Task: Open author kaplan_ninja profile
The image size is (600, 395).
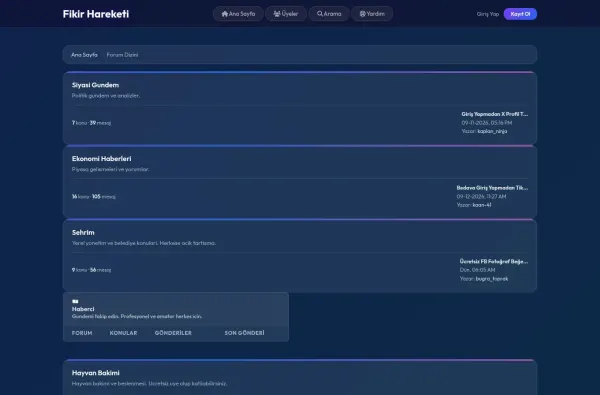Action: coord(492,131)
